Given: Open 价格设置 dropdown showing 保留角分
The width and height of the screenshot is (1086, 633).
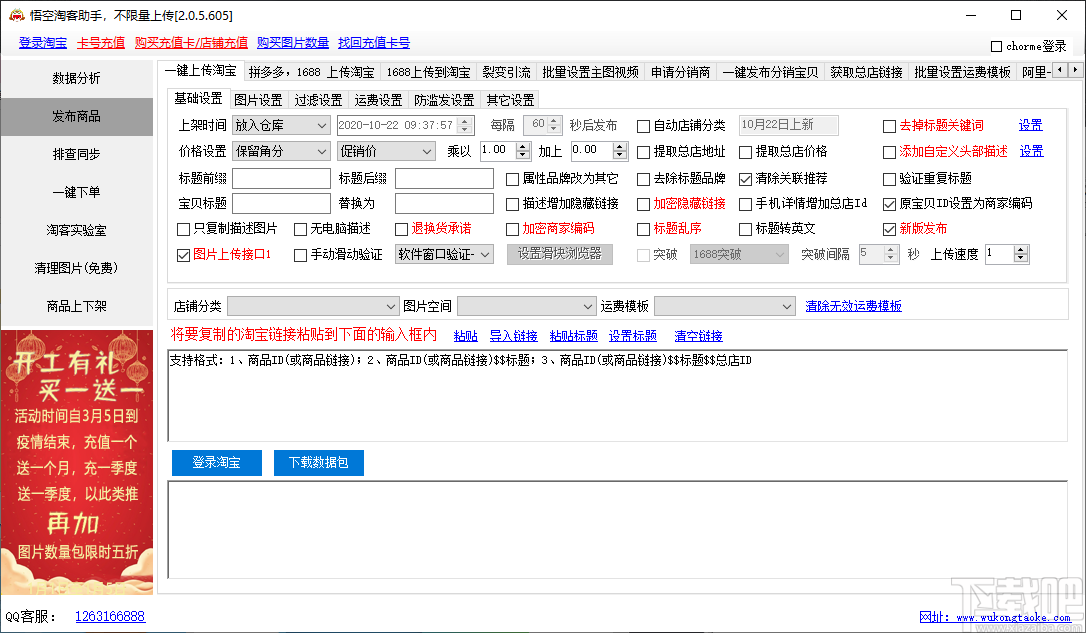Looking at the screenshot, I should (x=281, y=151).
